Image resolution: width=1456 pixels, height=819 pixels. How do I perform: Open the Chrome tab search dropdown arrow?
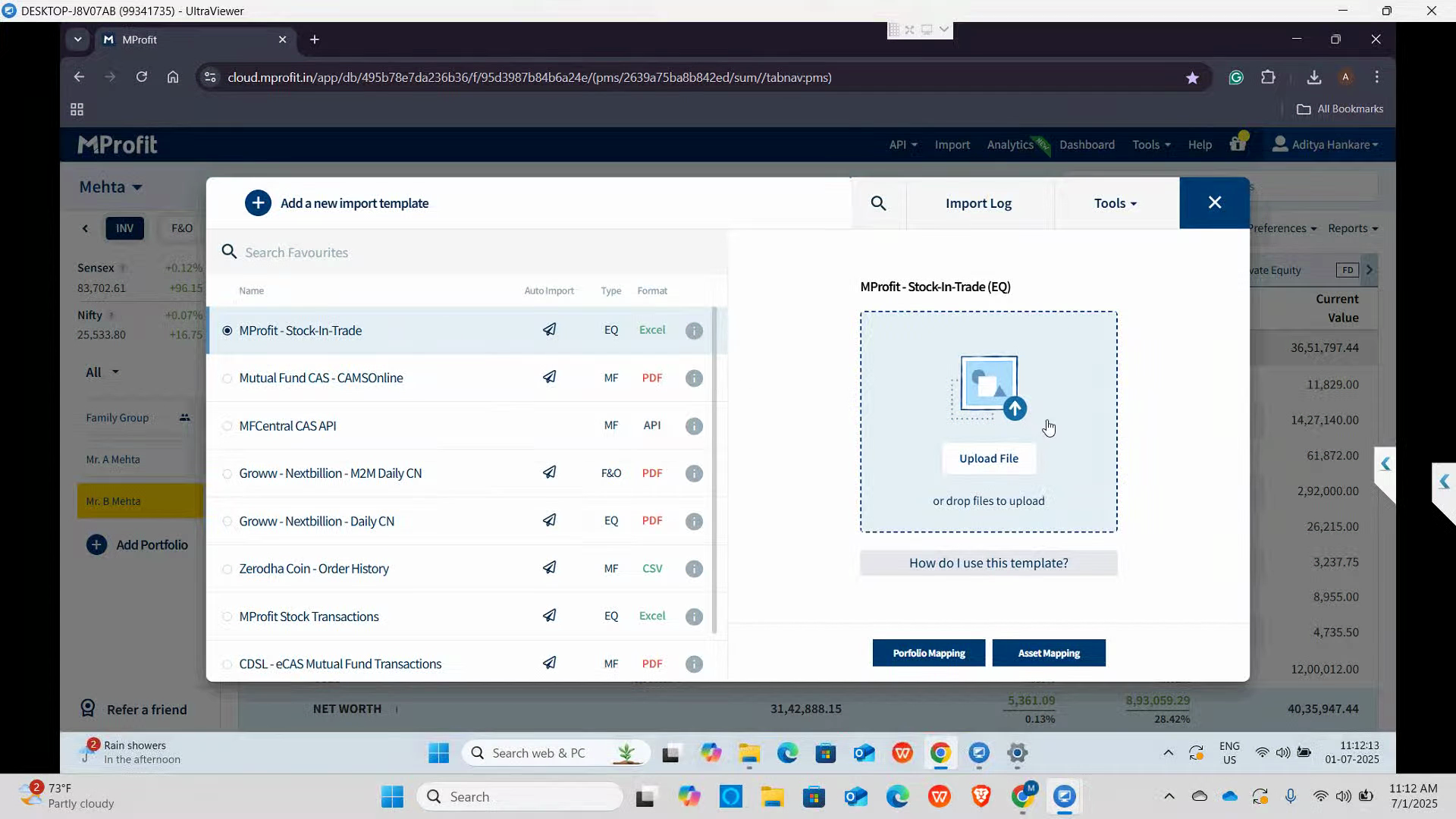click(x=77, y=39)
